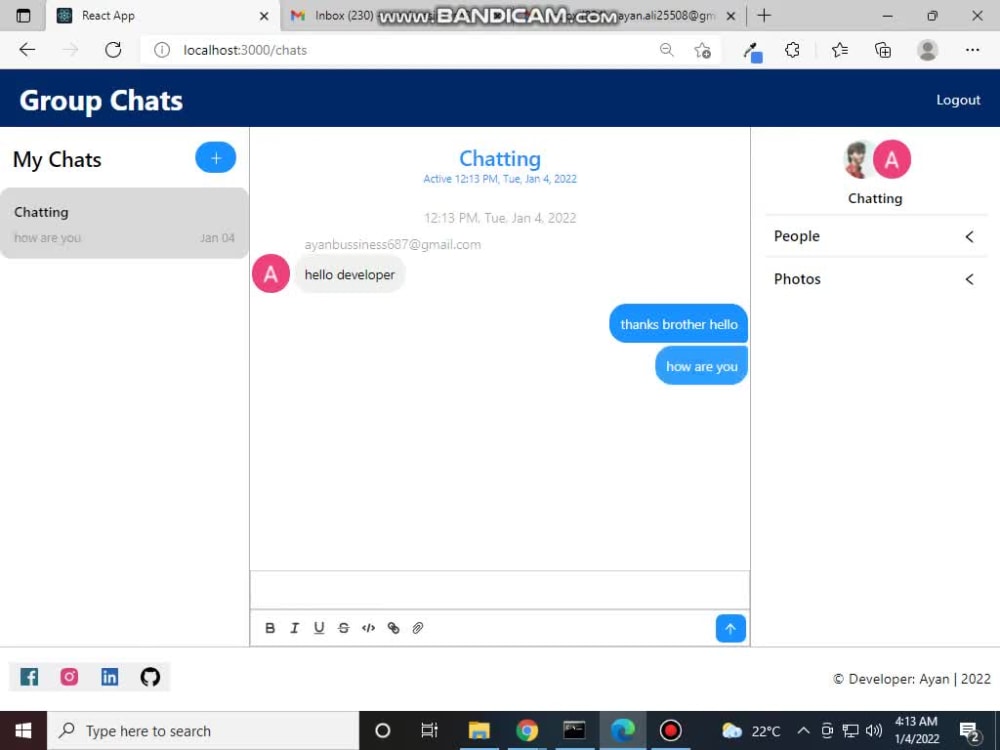The width and height of the screenshot is (1000, 750).
Task: Open LinkedIn footer link
Action: [x=110, y=677]
